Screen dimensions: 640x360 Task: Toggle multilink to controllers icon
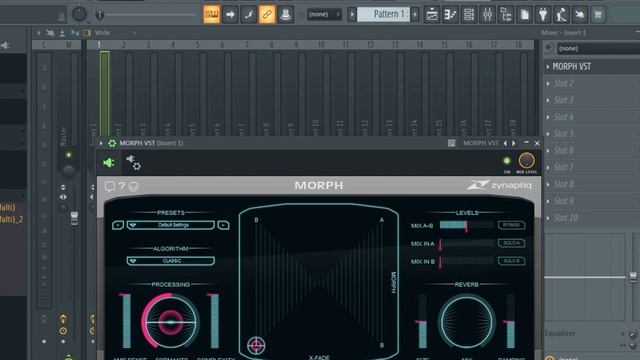click(286, 15)
